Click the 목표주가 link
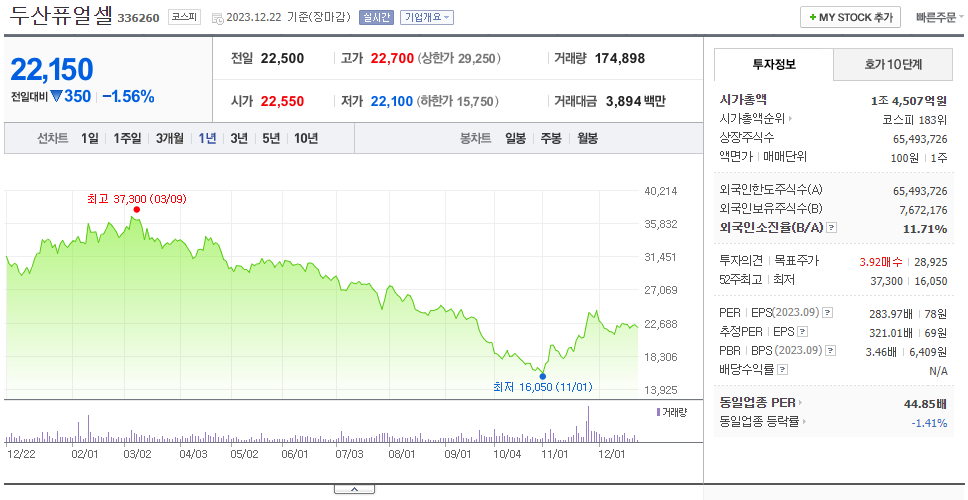 (x=796, y=261)
